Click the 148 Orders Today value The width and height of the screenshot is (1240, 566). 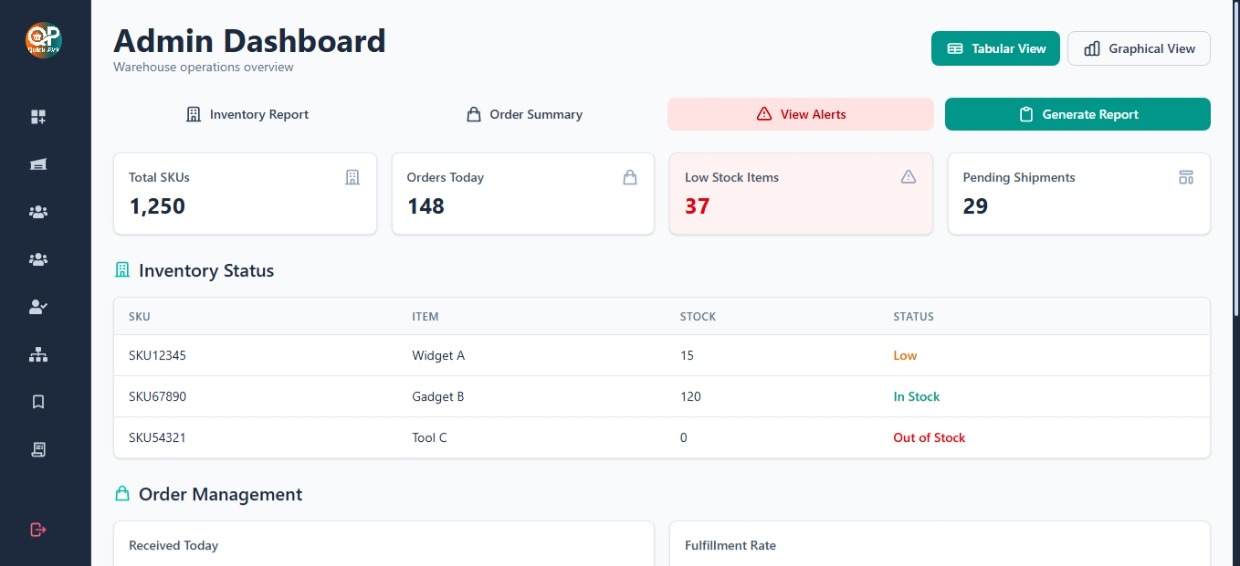pos(425,206)
